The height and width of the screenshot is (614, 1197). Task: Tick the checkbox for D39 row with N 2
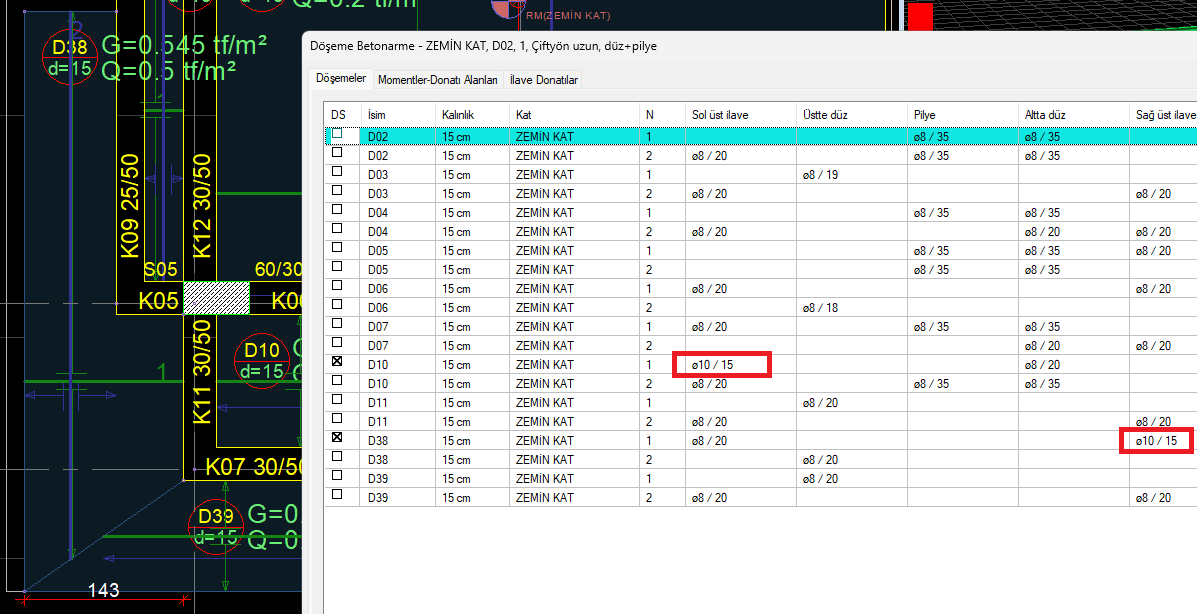click(x=337, y=495)
